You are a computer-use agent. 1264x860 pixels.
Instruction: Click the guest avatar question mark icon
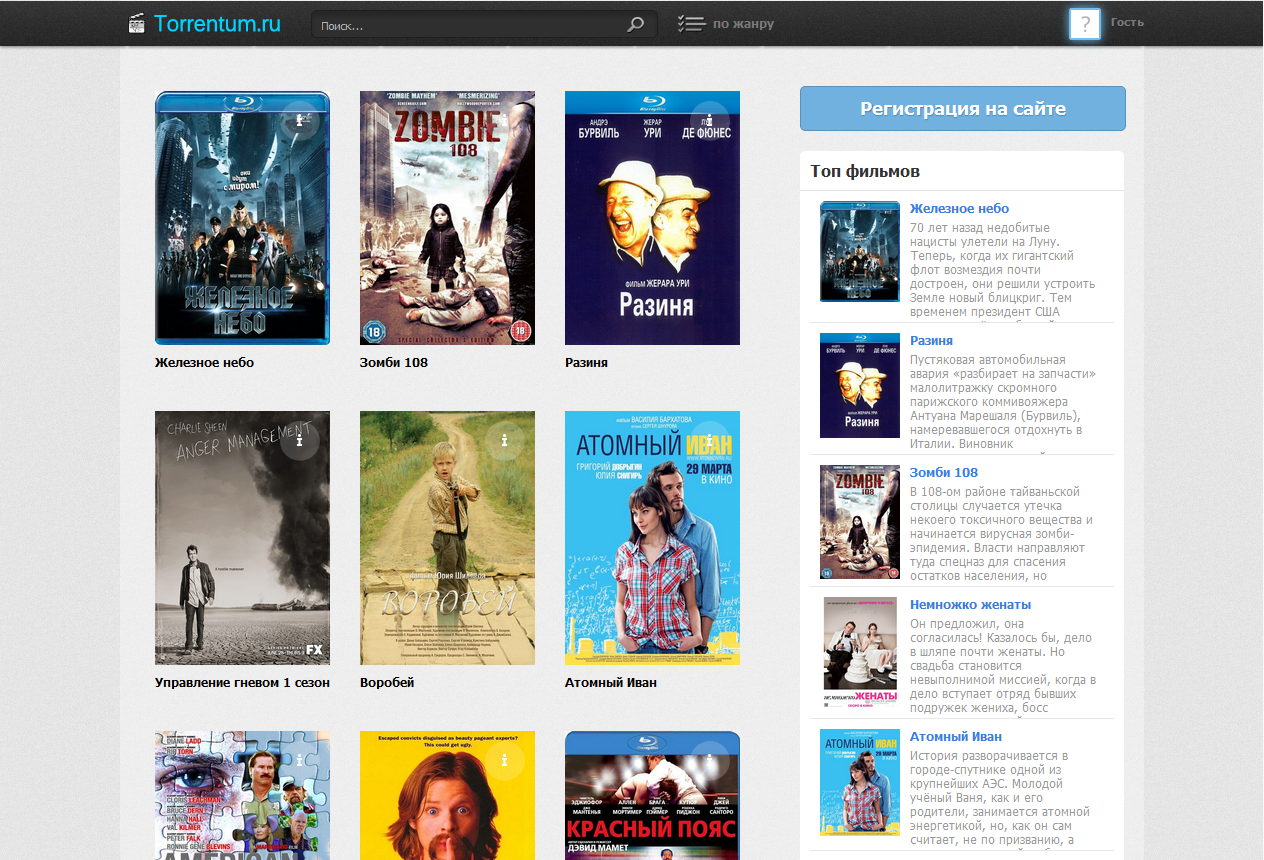click(x=1084, y=24)
